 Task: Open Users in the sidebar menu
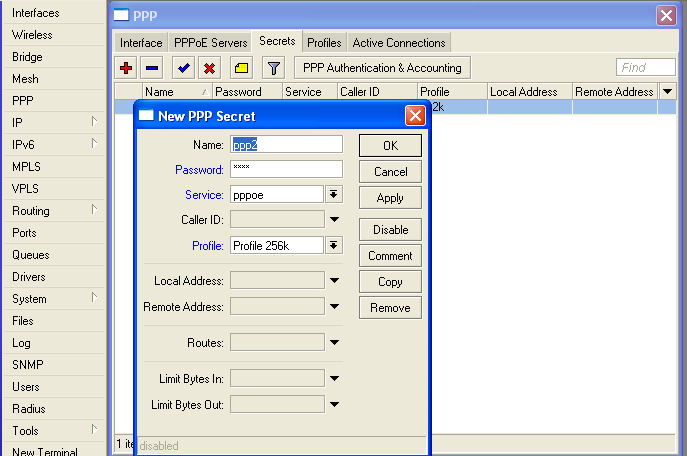point(53,387)
